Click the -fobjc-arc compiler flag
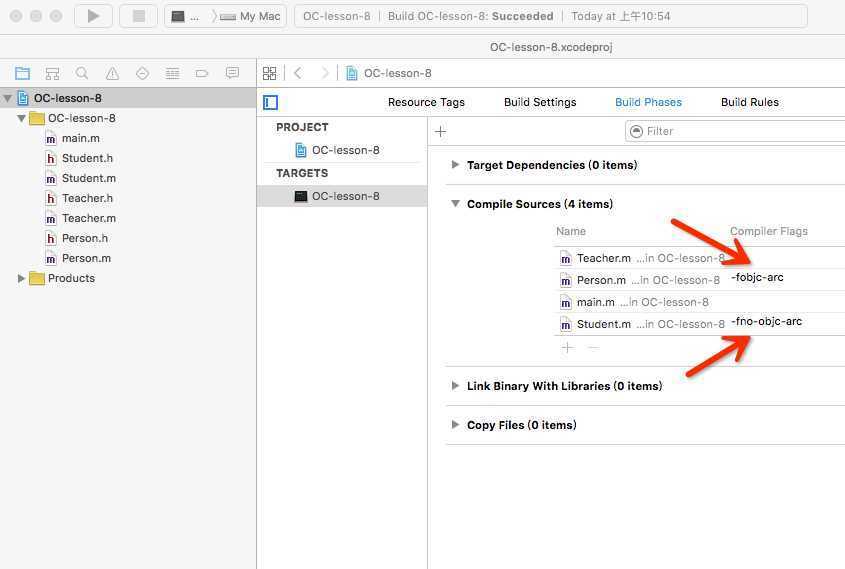 757,277
